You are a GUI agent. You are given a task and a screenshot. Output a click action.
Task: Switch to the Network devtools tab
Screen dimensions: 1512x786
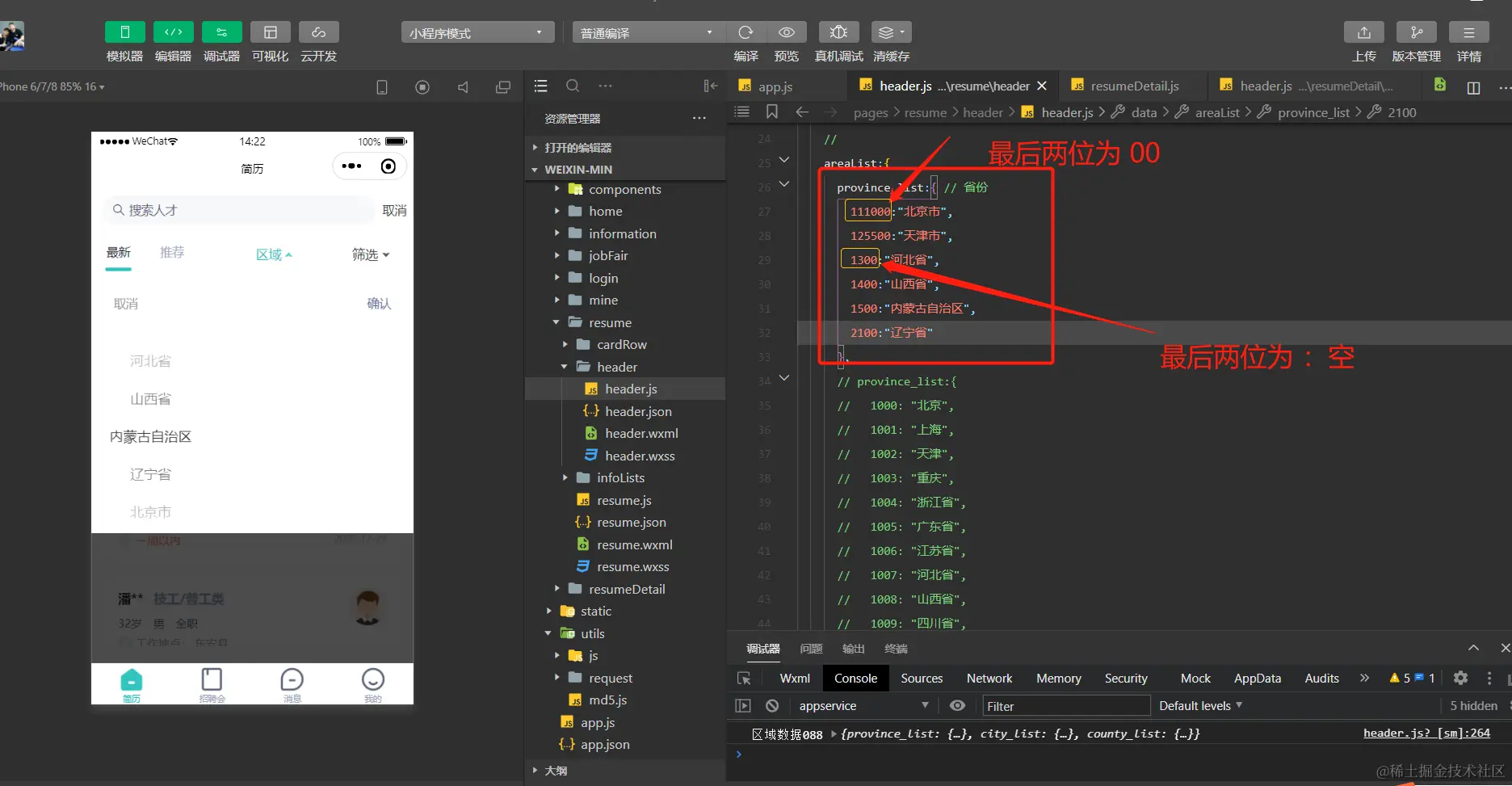tap(989, 679)
